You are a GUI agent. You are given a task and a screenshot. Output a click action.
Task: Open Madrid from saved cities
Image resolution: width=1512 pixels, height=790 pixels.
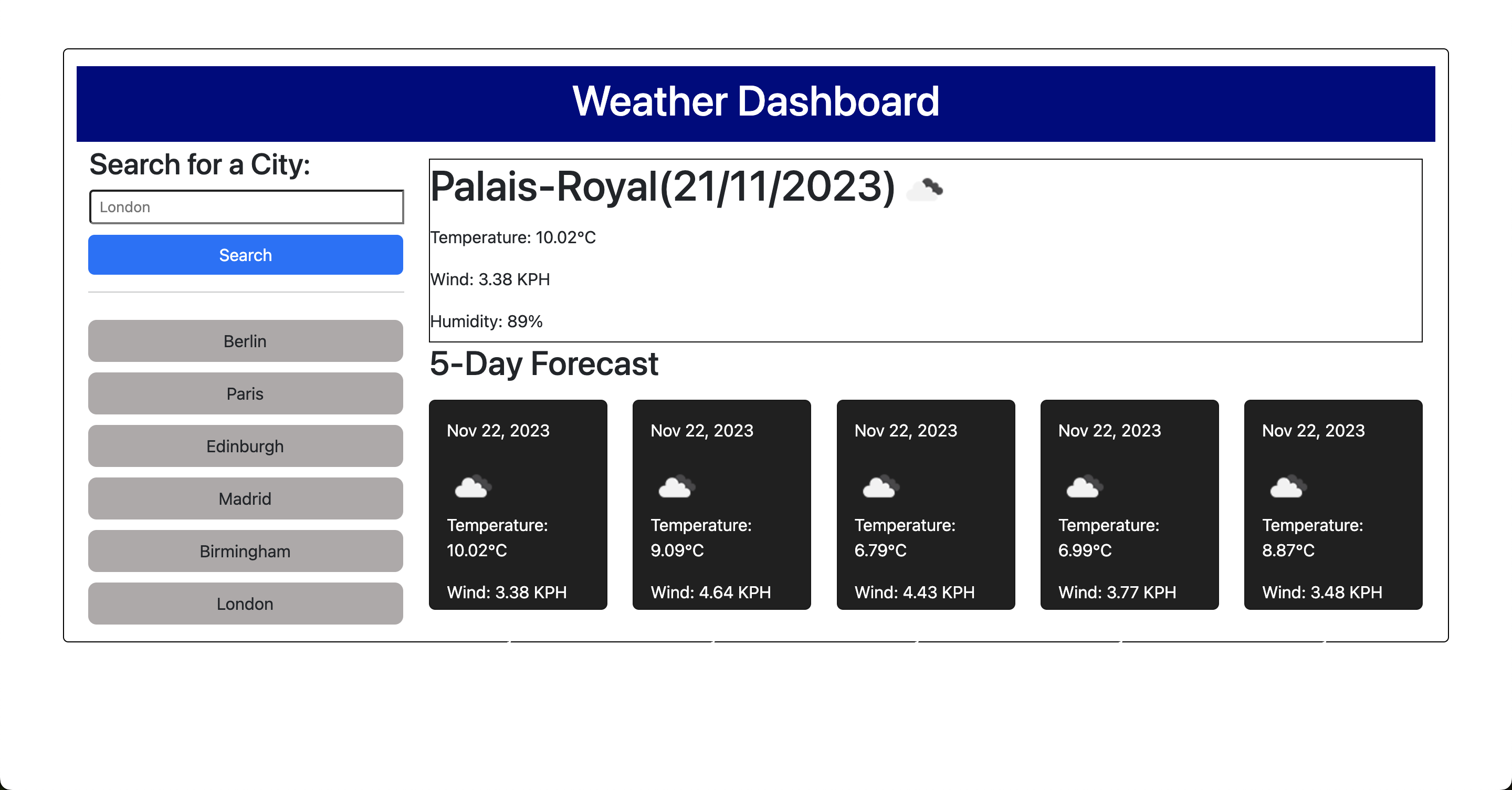[x=245, y=498]
